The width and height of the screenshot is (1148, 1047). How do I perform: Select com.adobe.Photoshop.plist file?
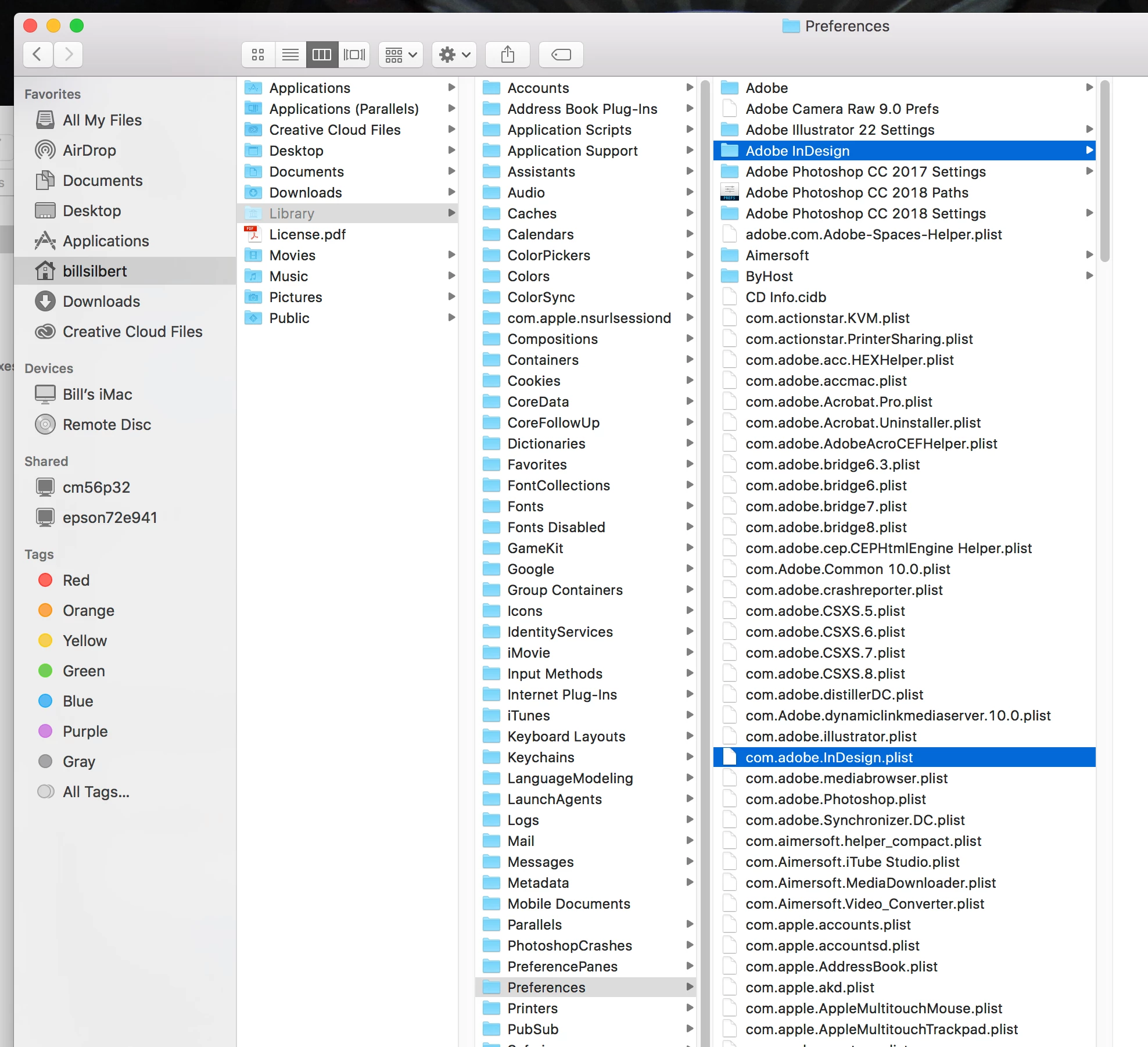pyautogui.click(x=835, y=799)
